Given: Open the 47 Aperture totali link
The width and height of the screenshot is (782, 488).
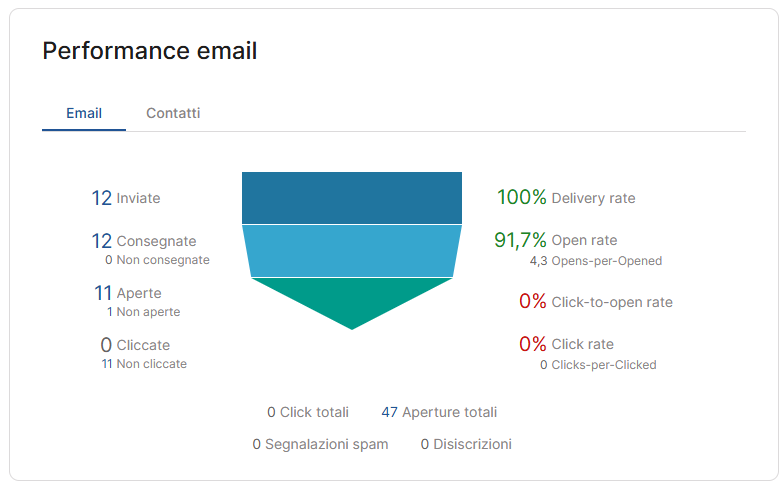Looking at the screenshot, I should pyautogui.click(x=439, y=412).
